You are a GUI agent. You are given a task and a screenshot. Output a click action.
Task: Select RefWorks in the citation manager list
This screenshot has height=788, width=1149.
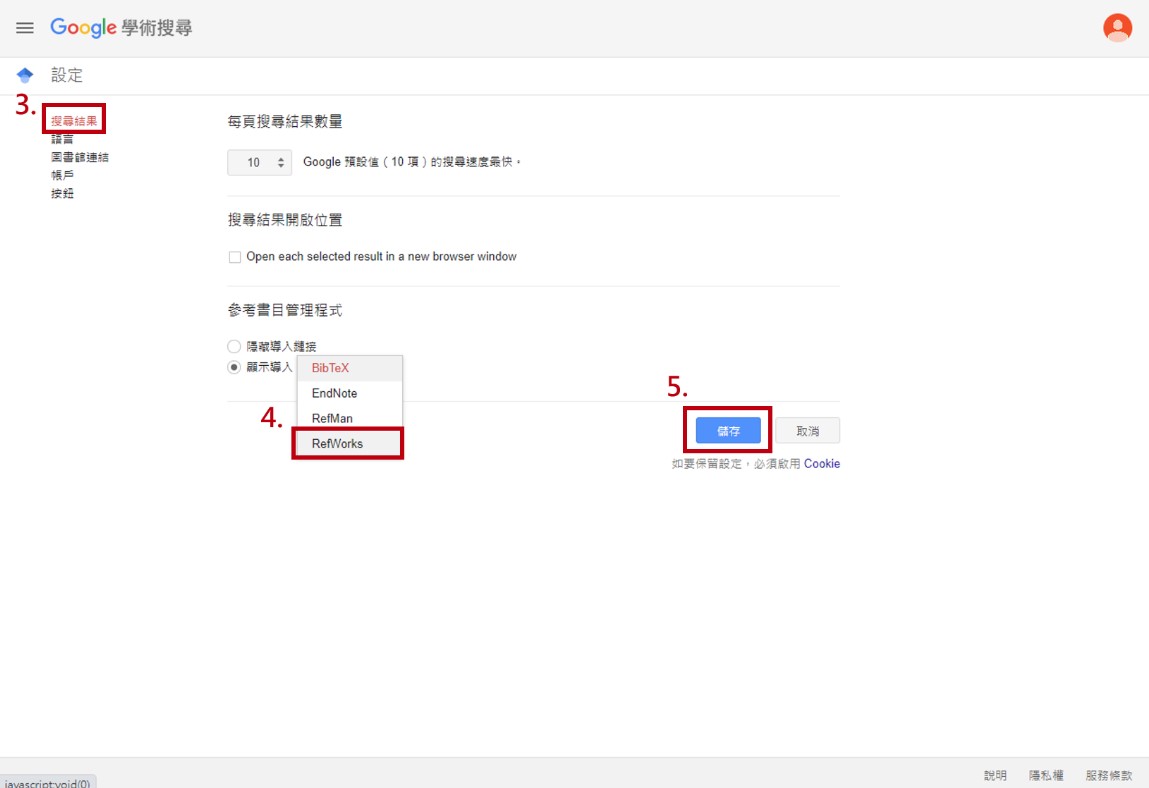(x=337, y=443)
